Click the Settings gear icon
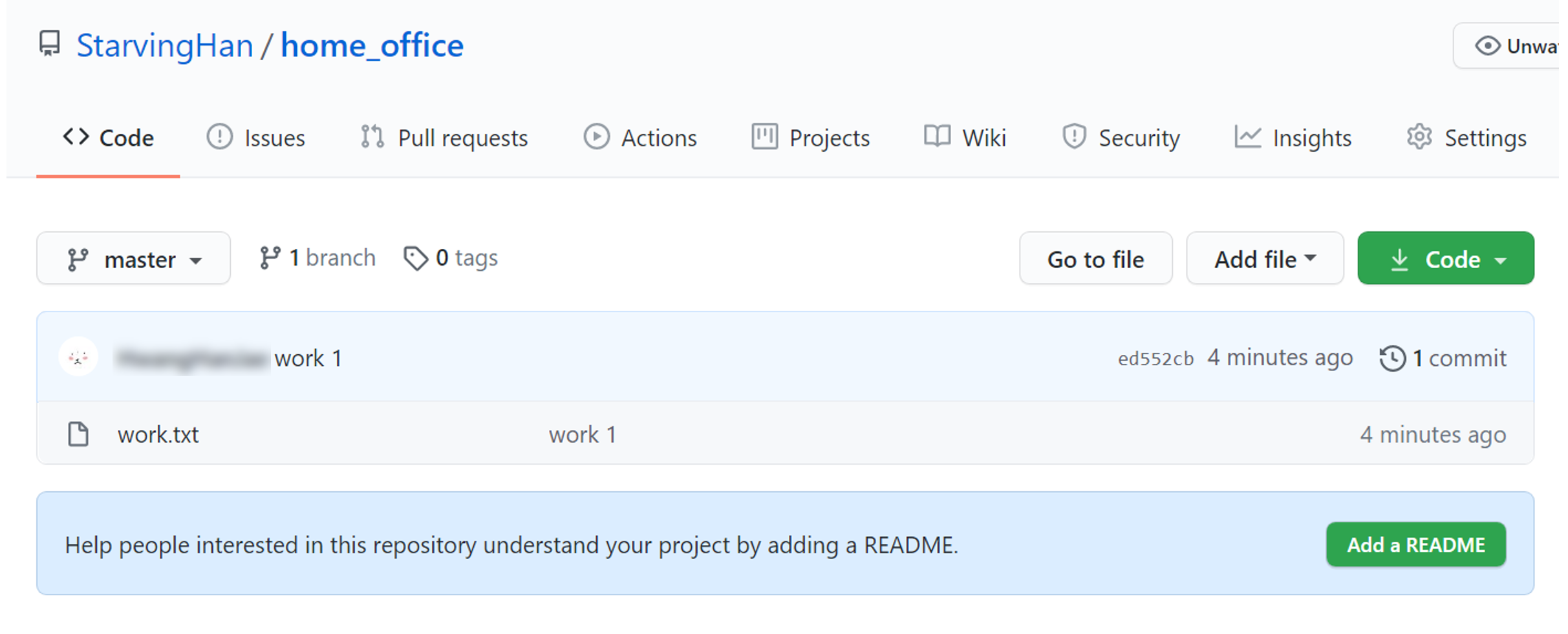 click(1419, 137)
